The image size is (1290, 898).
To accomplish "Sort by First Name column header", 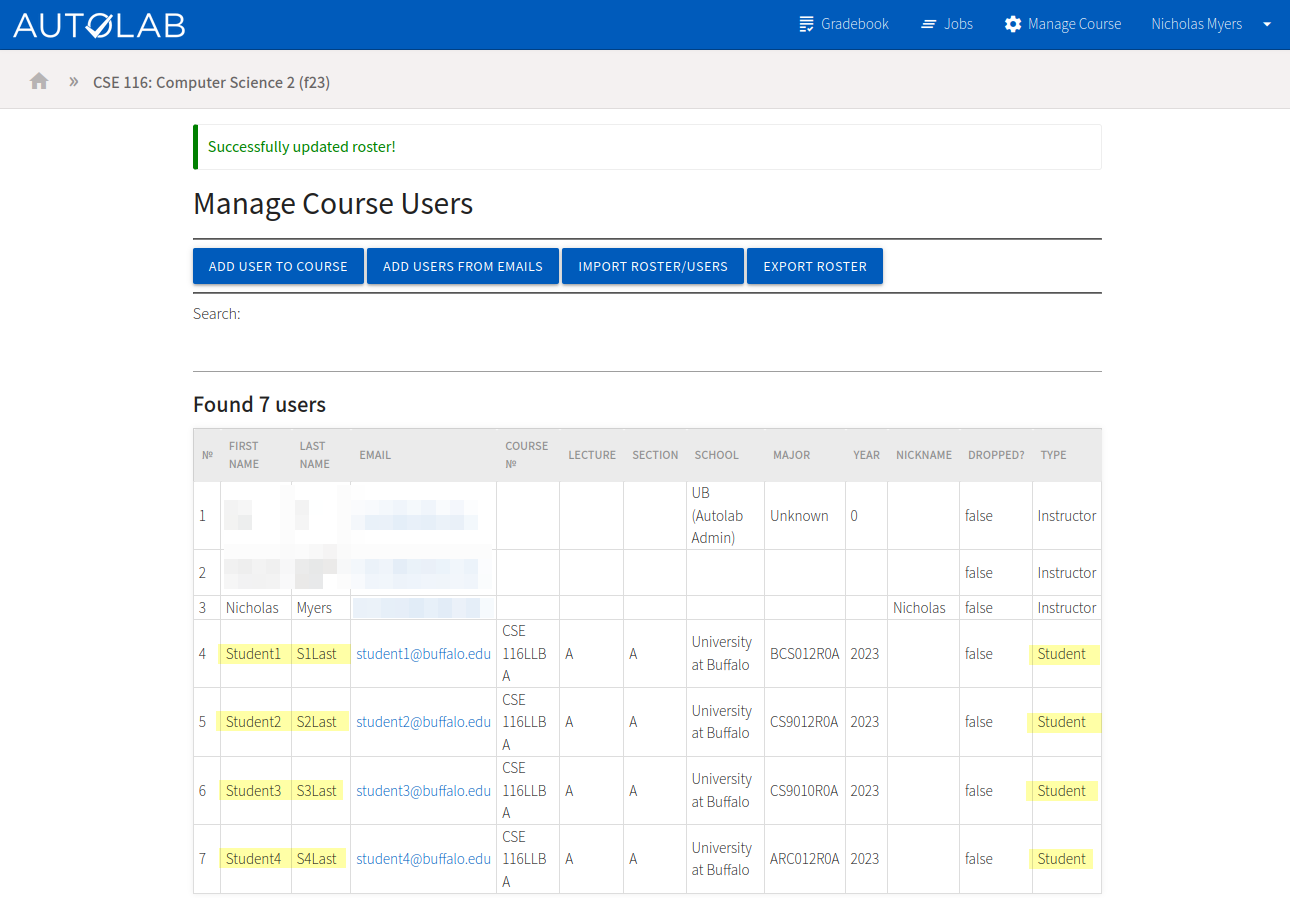I will pos(255,455).
